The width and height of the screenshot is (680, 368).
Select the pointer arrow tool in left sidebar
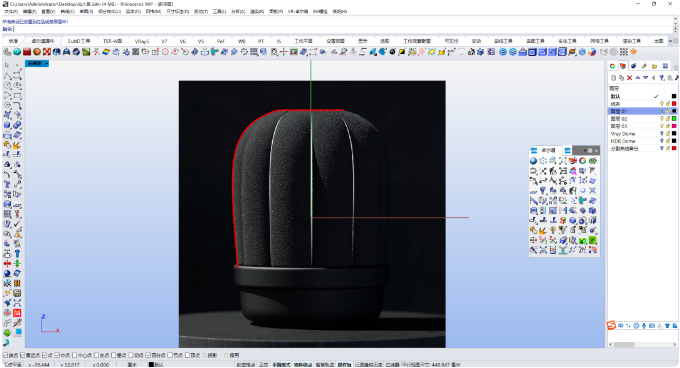(7, 65)
